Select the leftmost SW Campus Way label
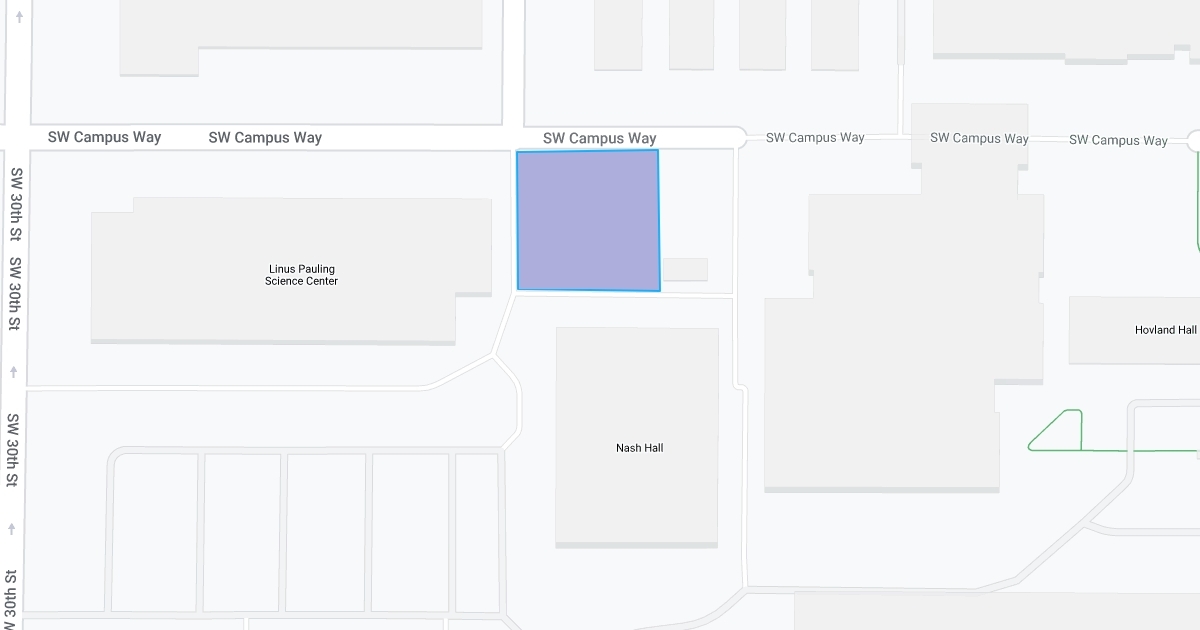Image resolution: width=1200 pixels, height=630 pixels. (x=104, y=137)
